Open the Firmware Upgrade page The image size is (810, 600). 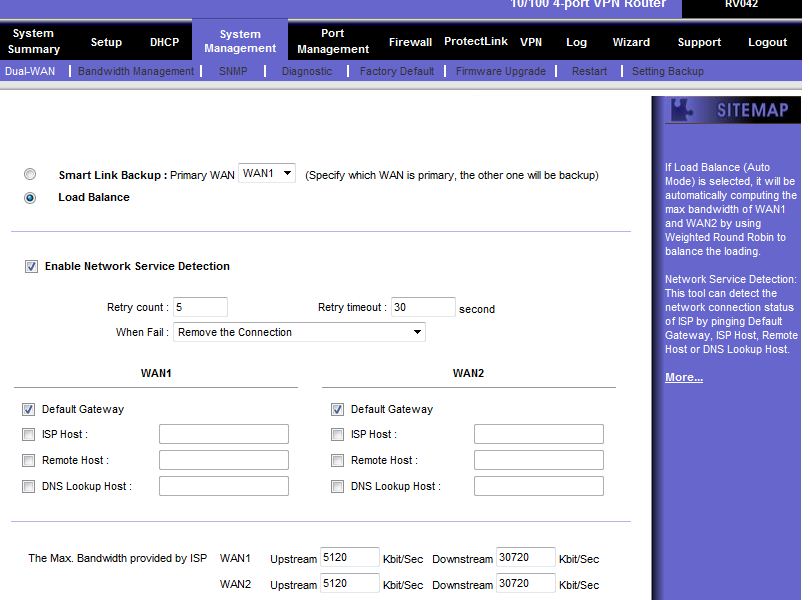[501, 71]
